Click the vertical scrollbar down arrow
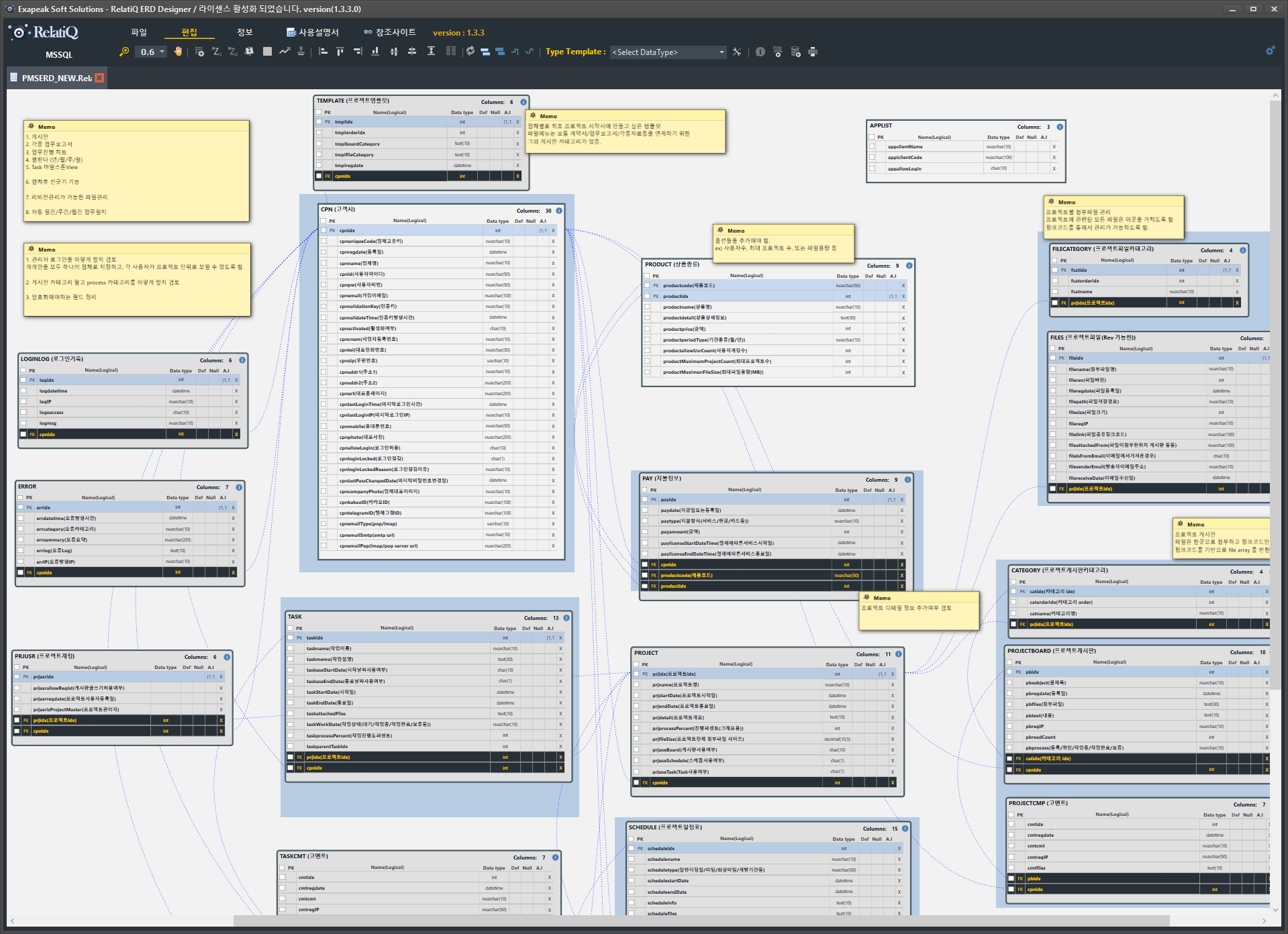 coord(1275,909)
